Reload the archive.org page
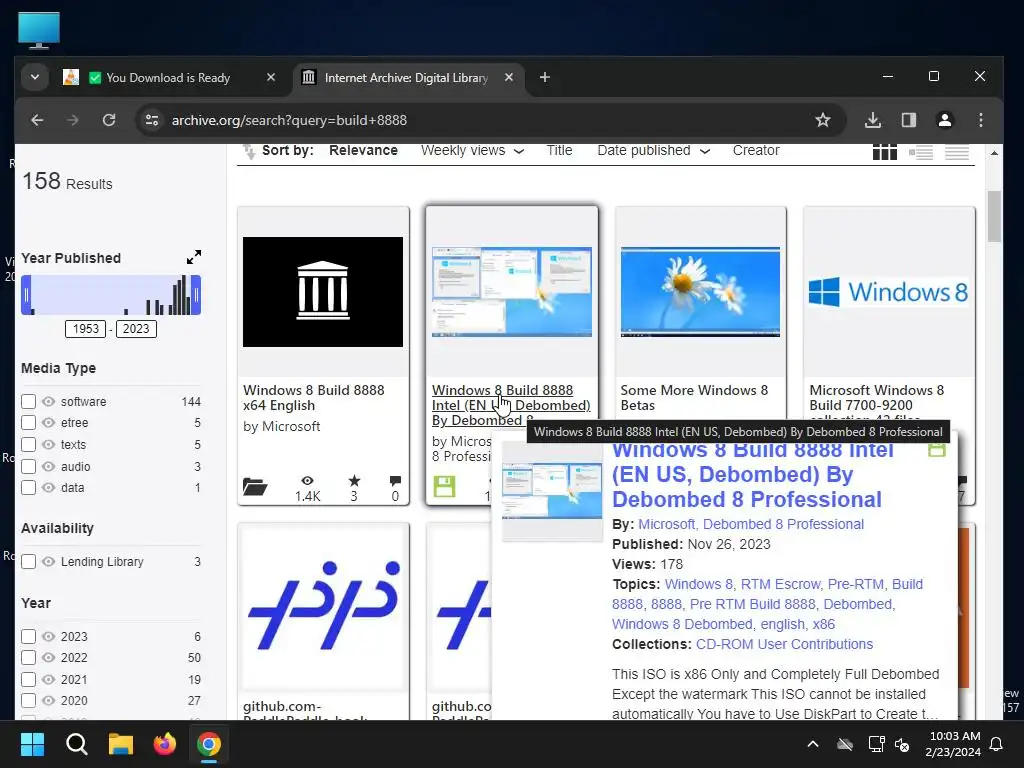Screen dimensions: 1024x768 109,120
